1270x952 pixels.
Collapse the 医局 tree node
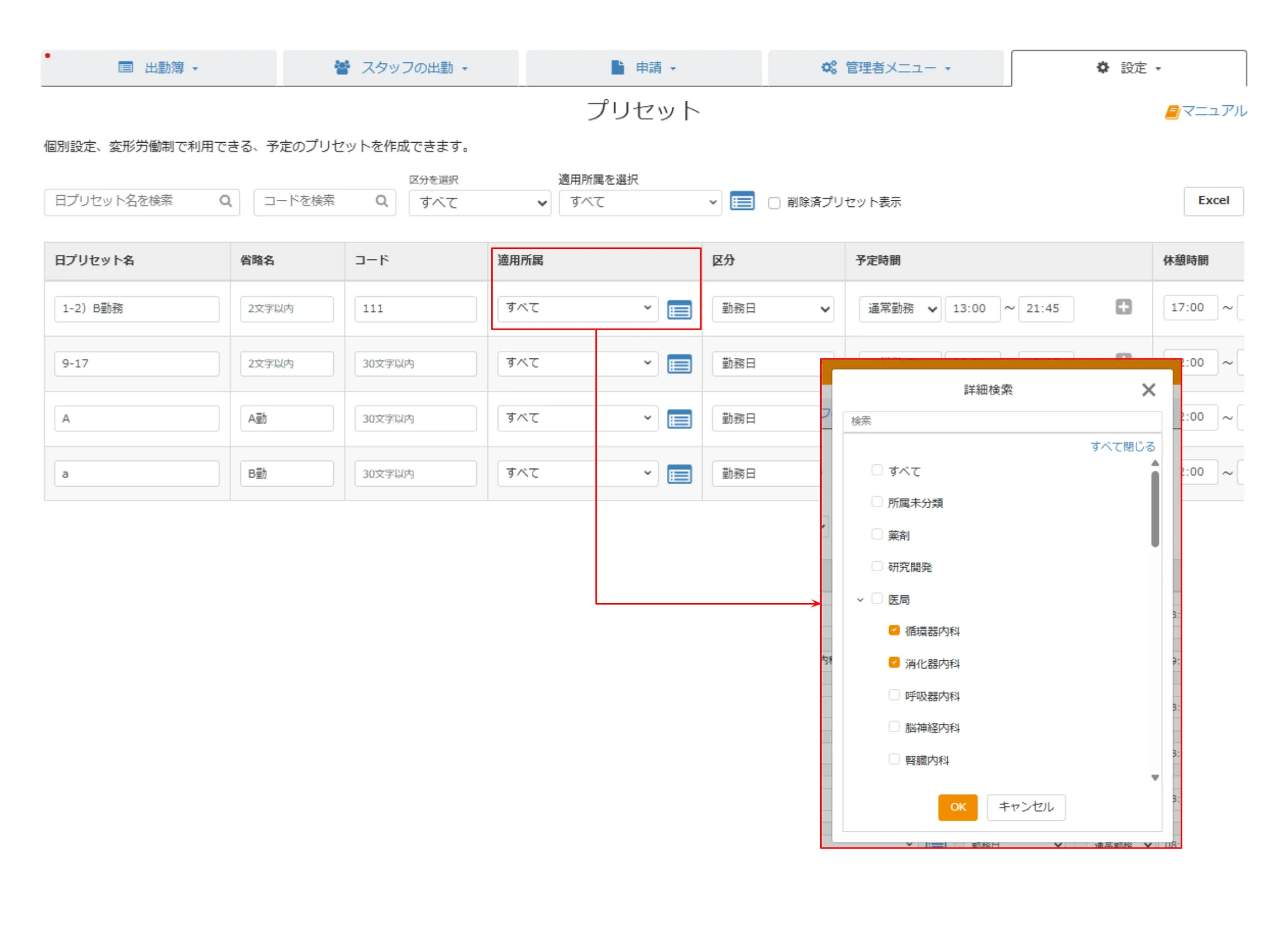pos(860,599)
